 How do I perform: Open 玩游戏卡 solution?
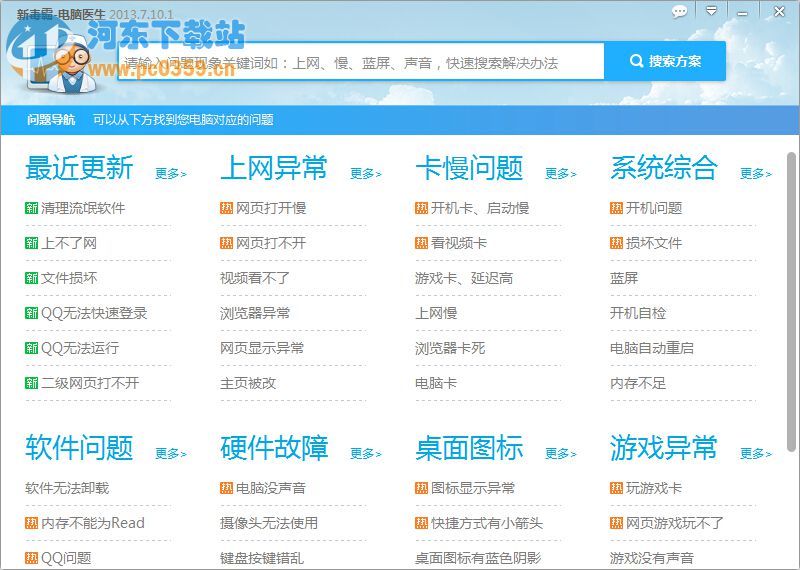[654, 488]
